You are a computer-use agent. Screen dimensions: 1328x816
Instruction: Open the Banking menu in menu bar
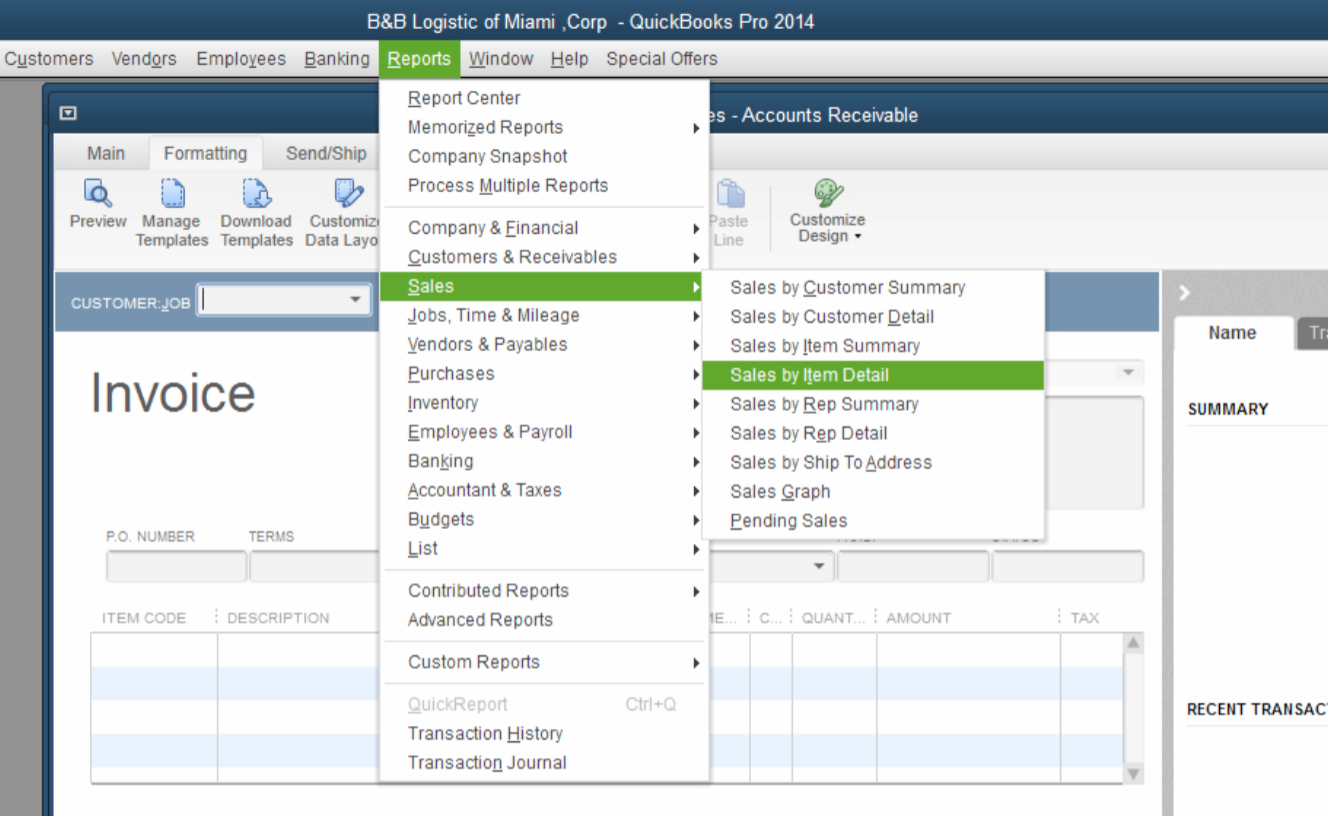(336, 59)
